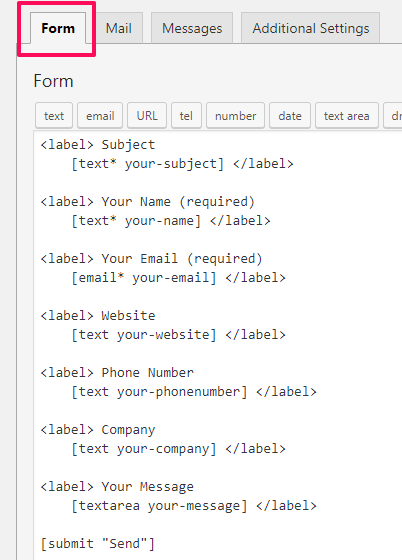Screen dimensions: 402x560
Task: Insert a date field tag
Action: tap(290, 116)
